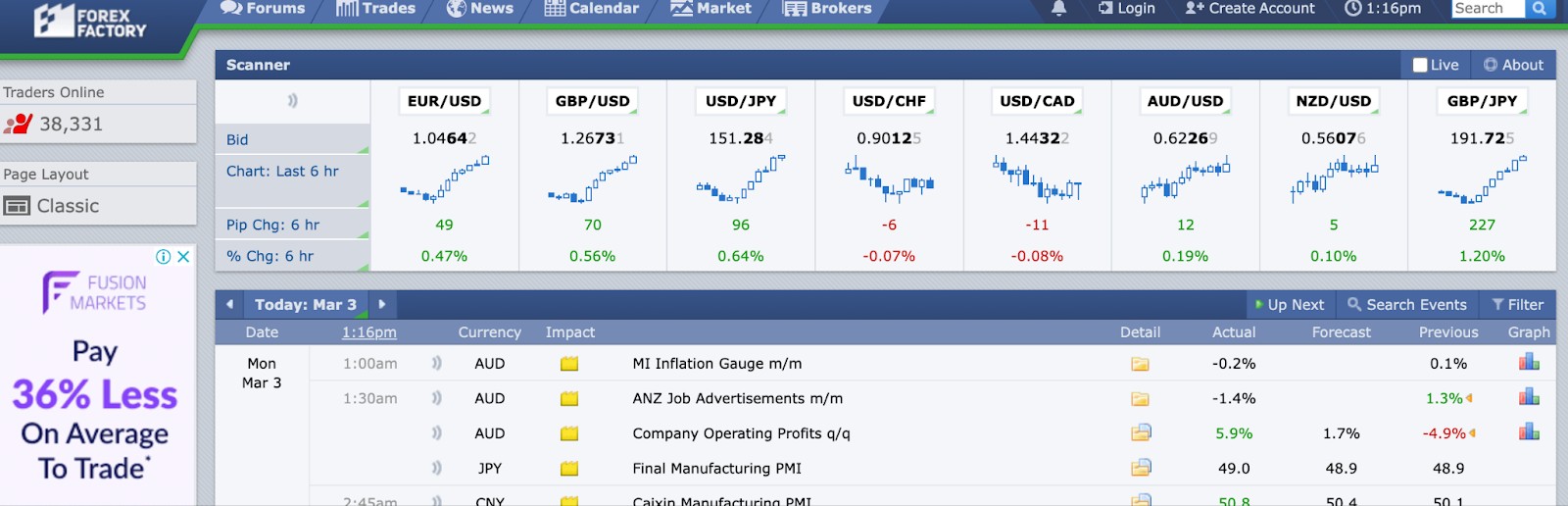This screenshot has height=506, width=1568.
Task: Click the search magnifier button
Action: [x=1539, y=8]
